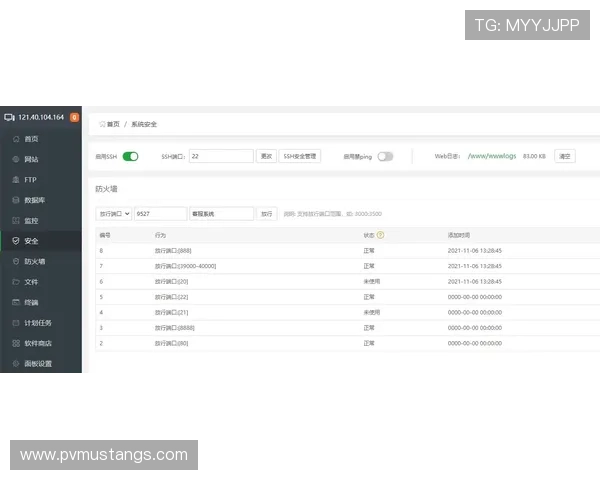
Task: Select the firewall row 放行端口:[8888]
Action: pos(347,328)
